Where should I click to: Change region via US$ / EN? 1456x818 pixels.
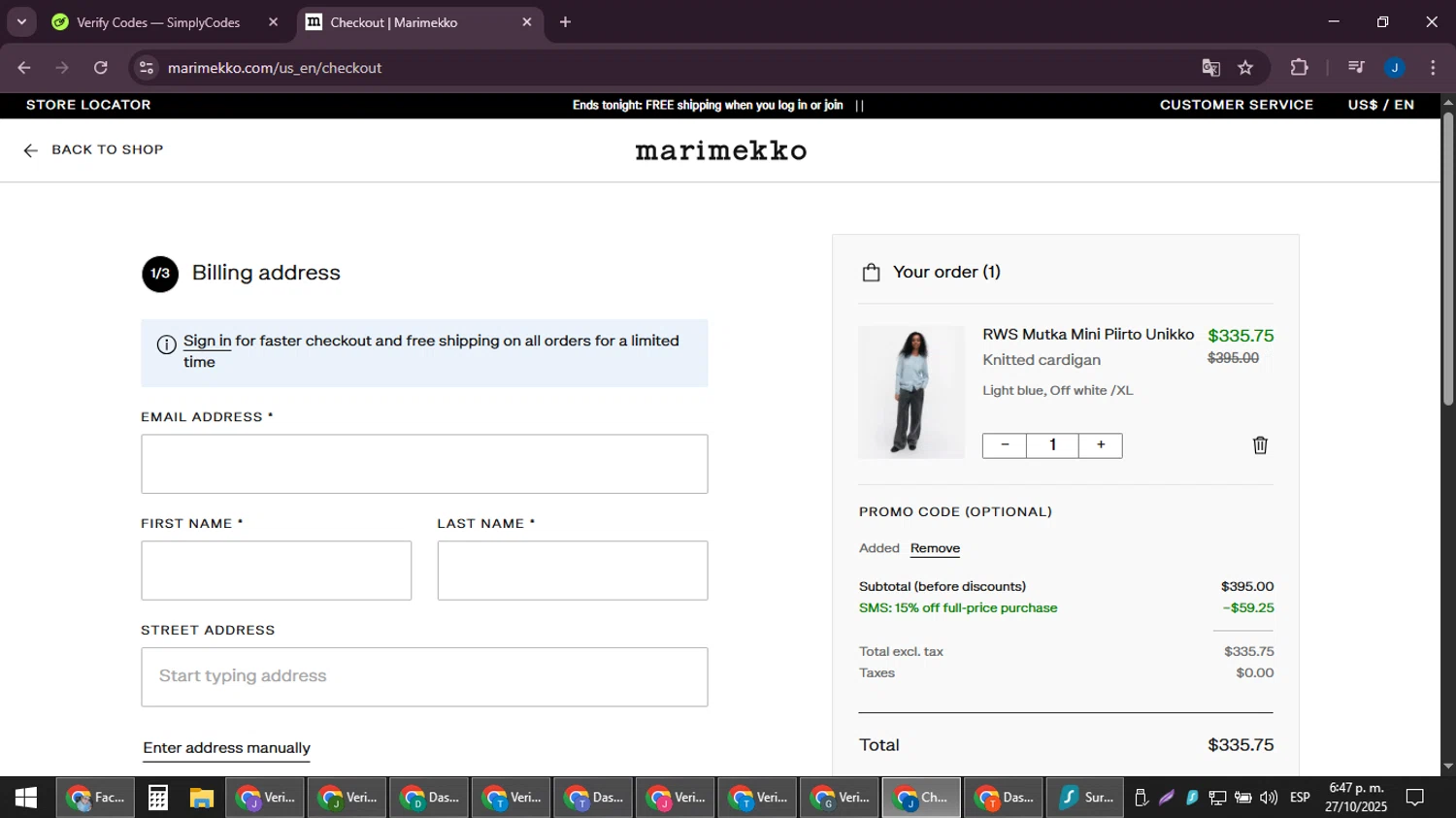(1380, 105)
